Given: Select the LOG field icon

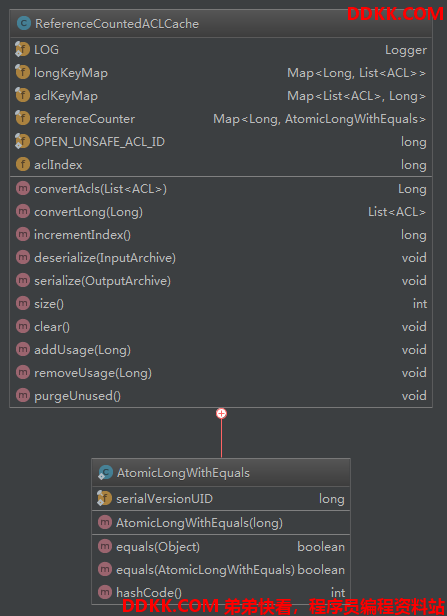Looking at the screenshot, I should 22,50.
